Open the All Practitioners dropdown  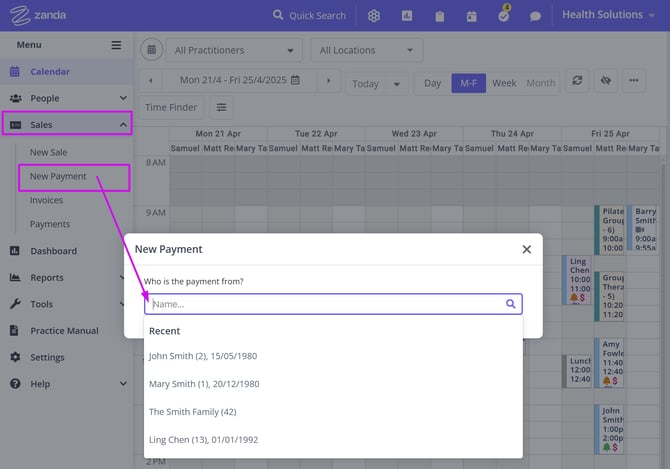pos(234,50)
